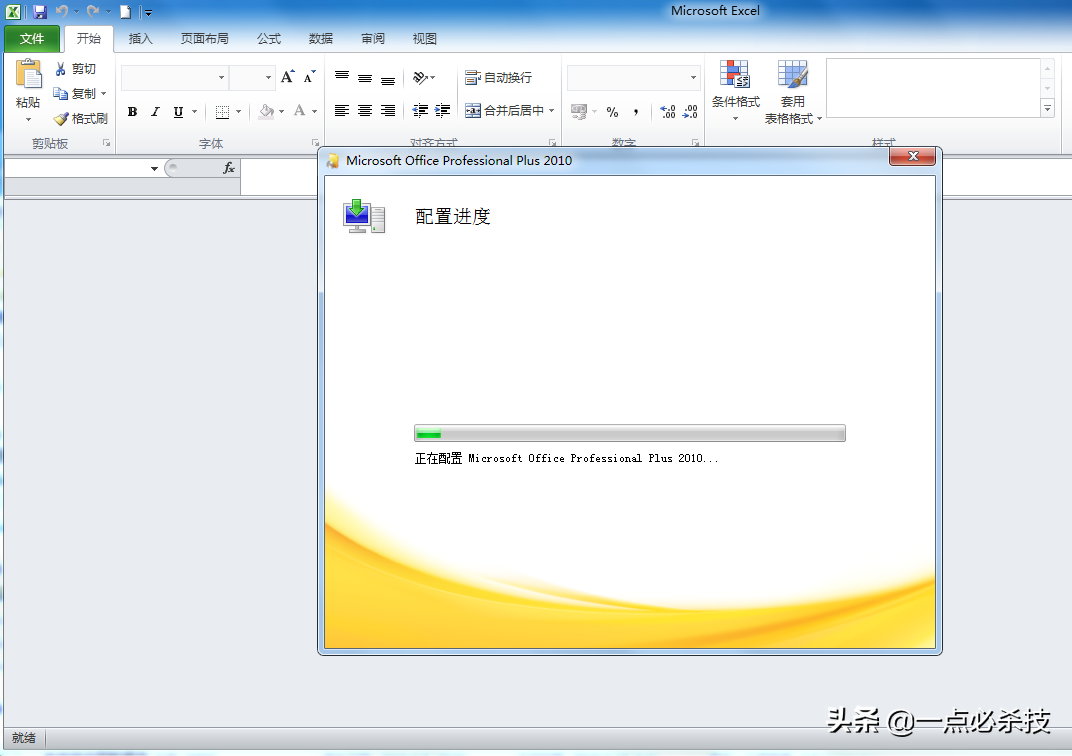Switch to the View (视图) tab
This screenshot has height=756, width=1072.
[425, 39]
